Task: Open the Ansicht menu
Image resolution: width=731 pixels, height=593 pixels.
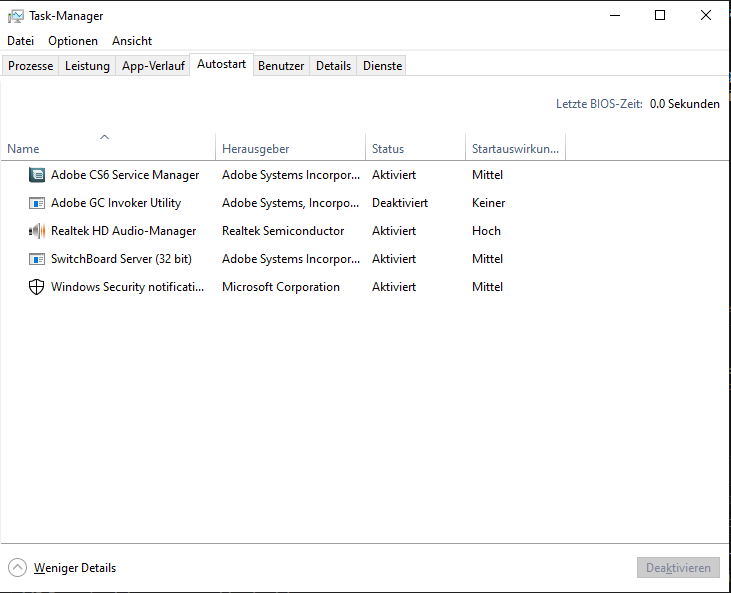Action: 132,41
